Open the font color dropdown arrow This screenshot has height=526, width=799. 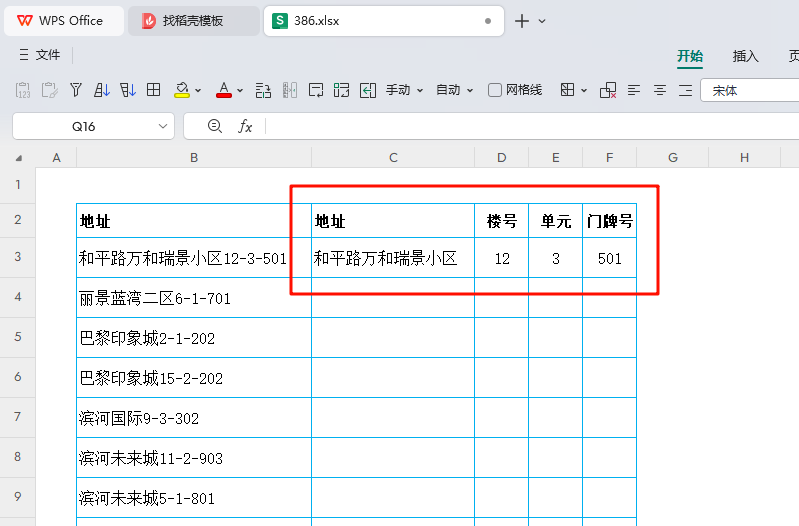pyautogui.click(x=240, y=91)
